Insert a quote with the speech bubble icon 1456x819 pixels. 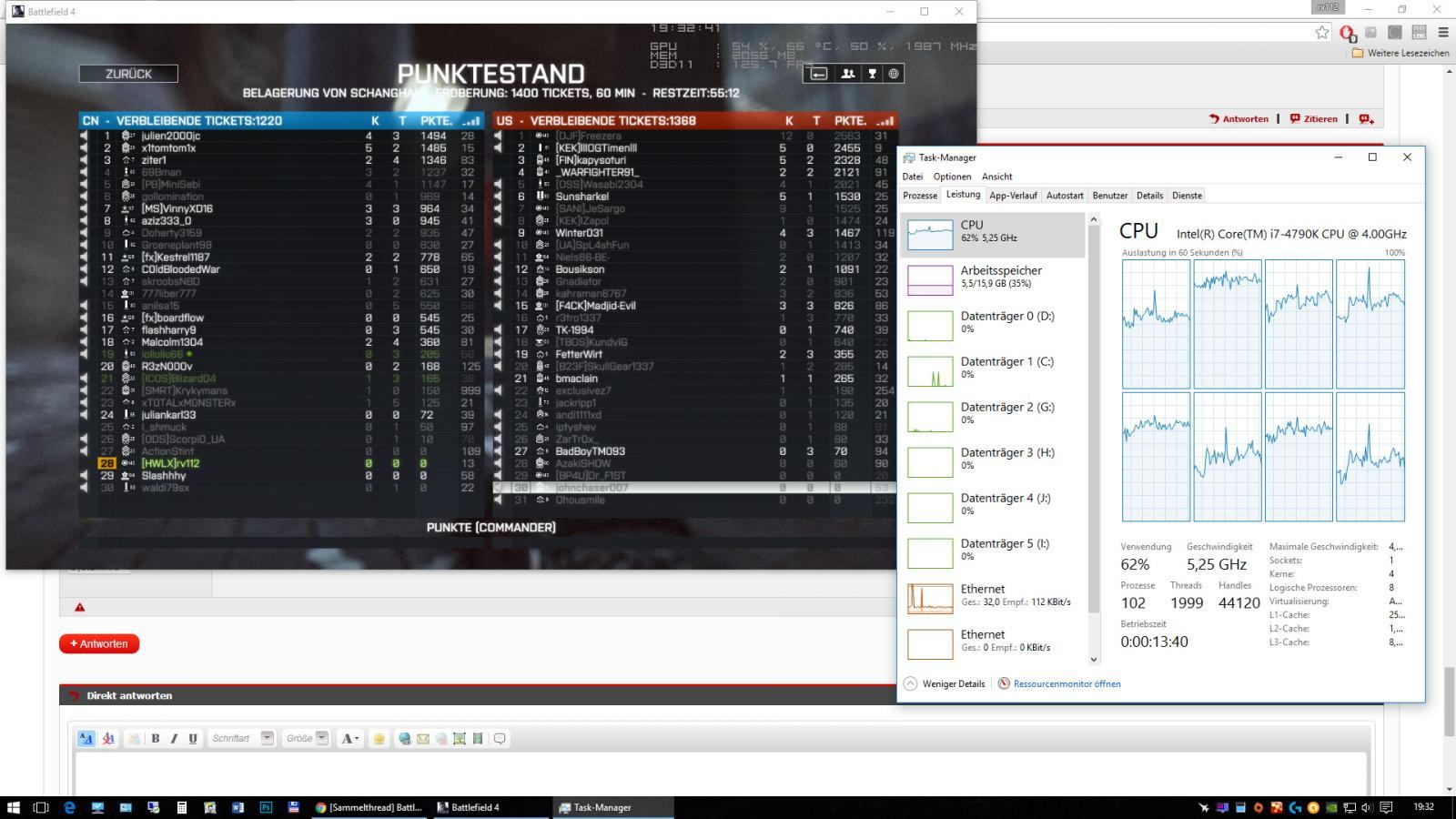tap(500, 738)
